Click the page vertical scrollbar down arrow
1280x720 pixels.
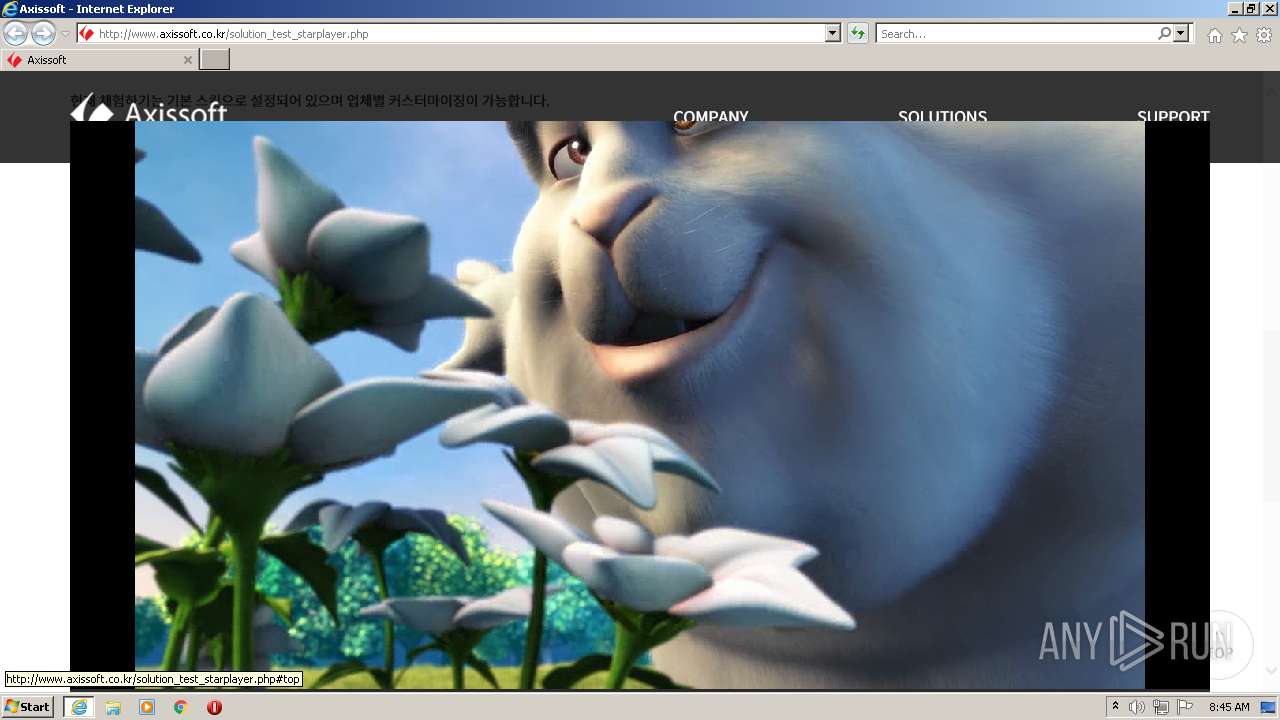(1271, 671)
